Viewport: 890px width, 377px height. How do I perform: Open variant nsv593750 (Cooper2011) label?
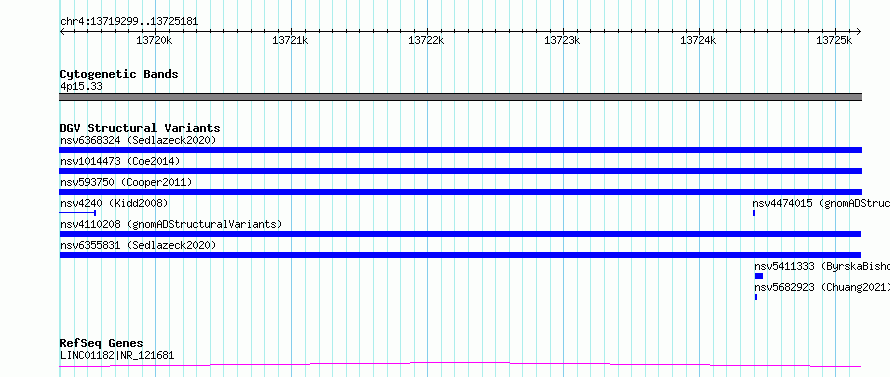pyautogui.click(x=126, y=182)
